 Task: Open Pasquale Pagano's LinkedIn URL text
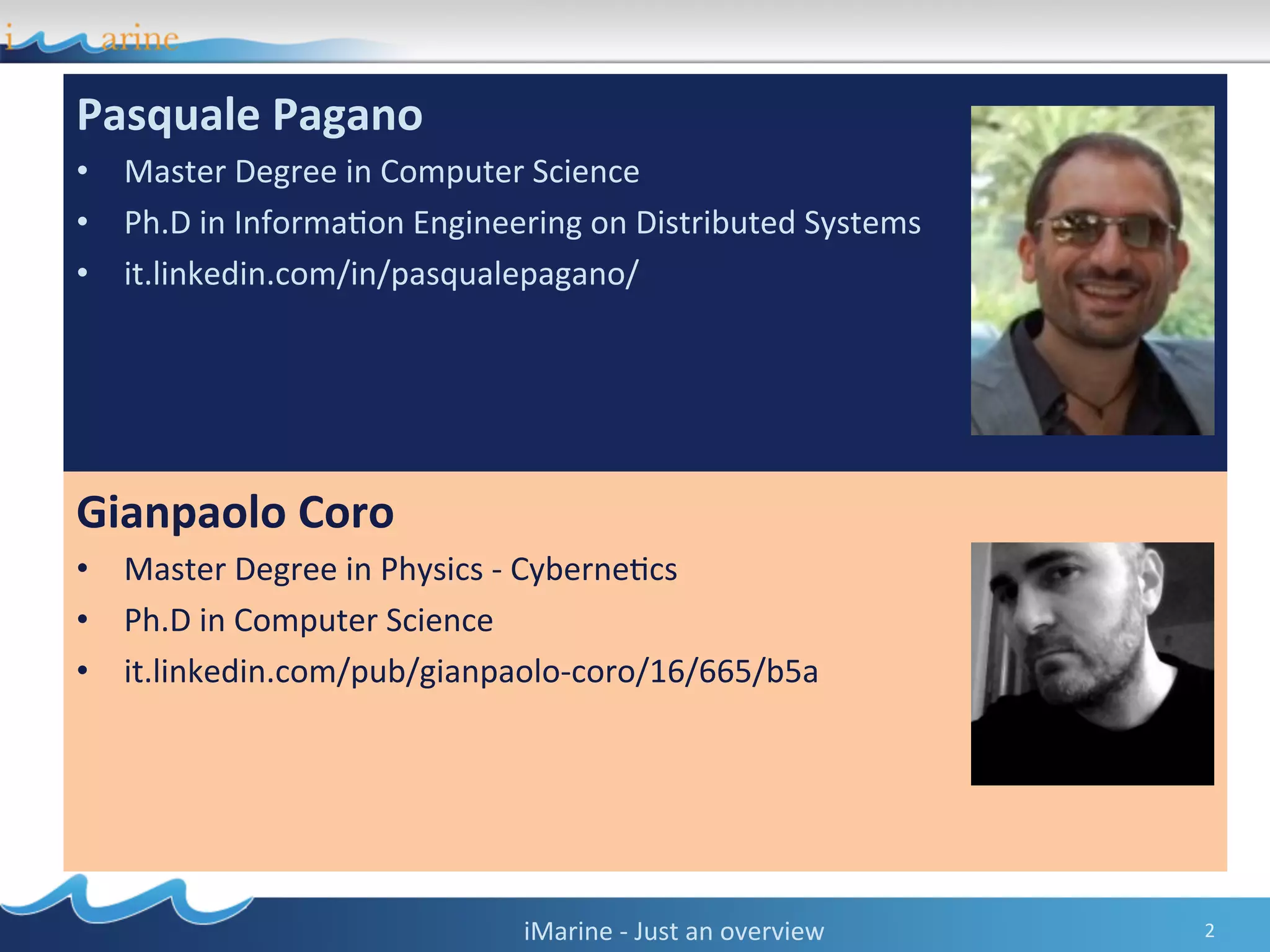coord(381,274)
